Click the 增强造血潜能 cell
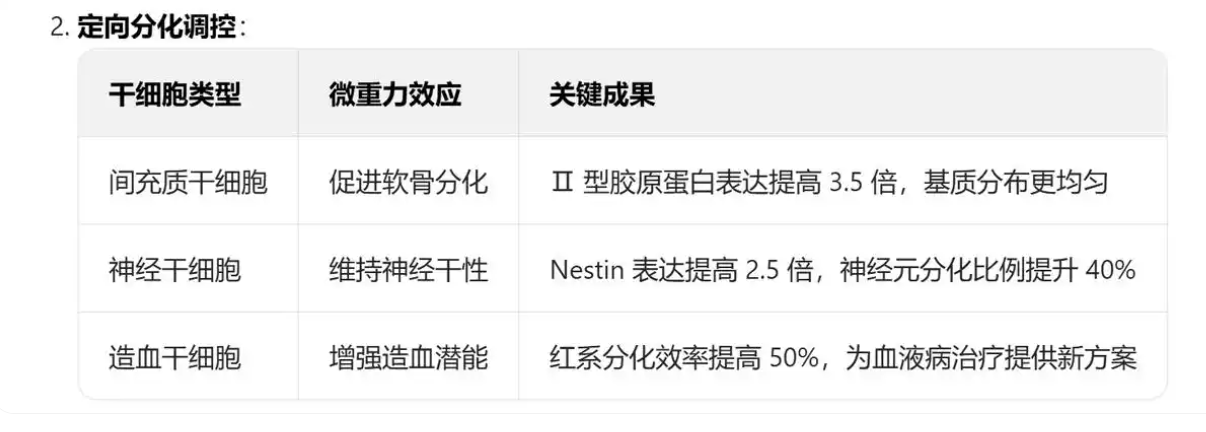 click(x=408, y=358)
